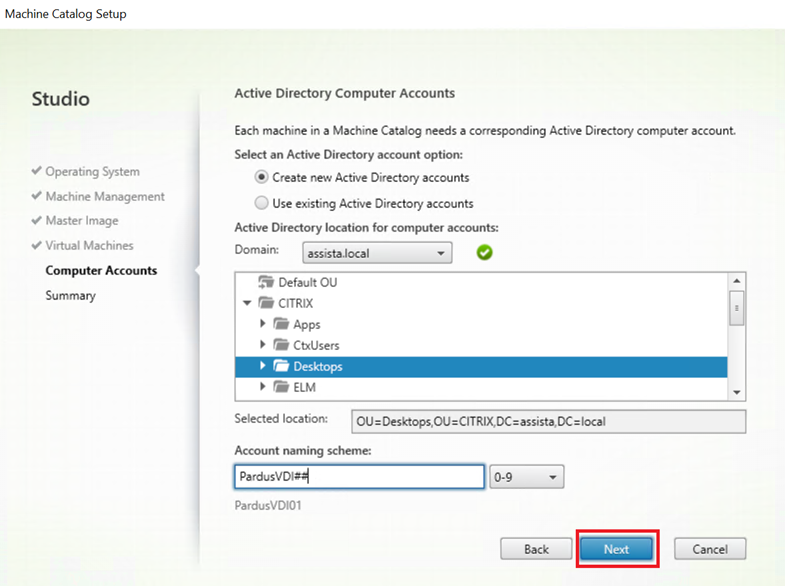This screenshot has width=785, height=586.
Task: Click the Apps folder icon
Action: click(281, 324)
